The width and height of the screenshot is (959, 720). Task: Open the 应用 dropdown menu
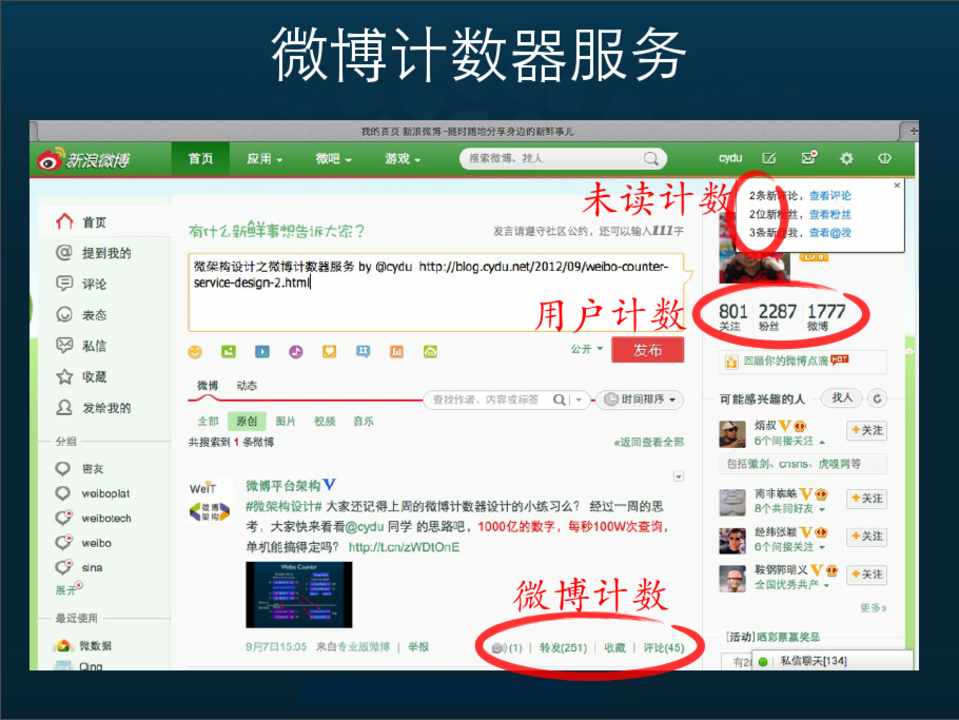tap(265, 159)
